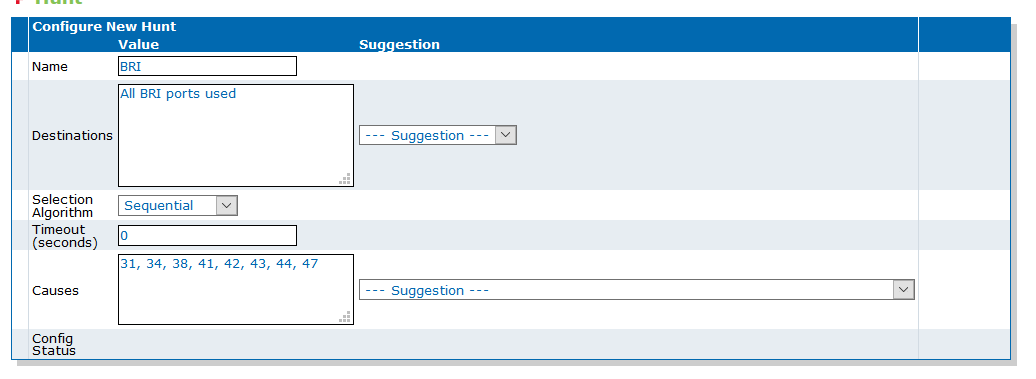
Task: Click the Config Status label
Action: pyautogui.click(x=54, y=345)
